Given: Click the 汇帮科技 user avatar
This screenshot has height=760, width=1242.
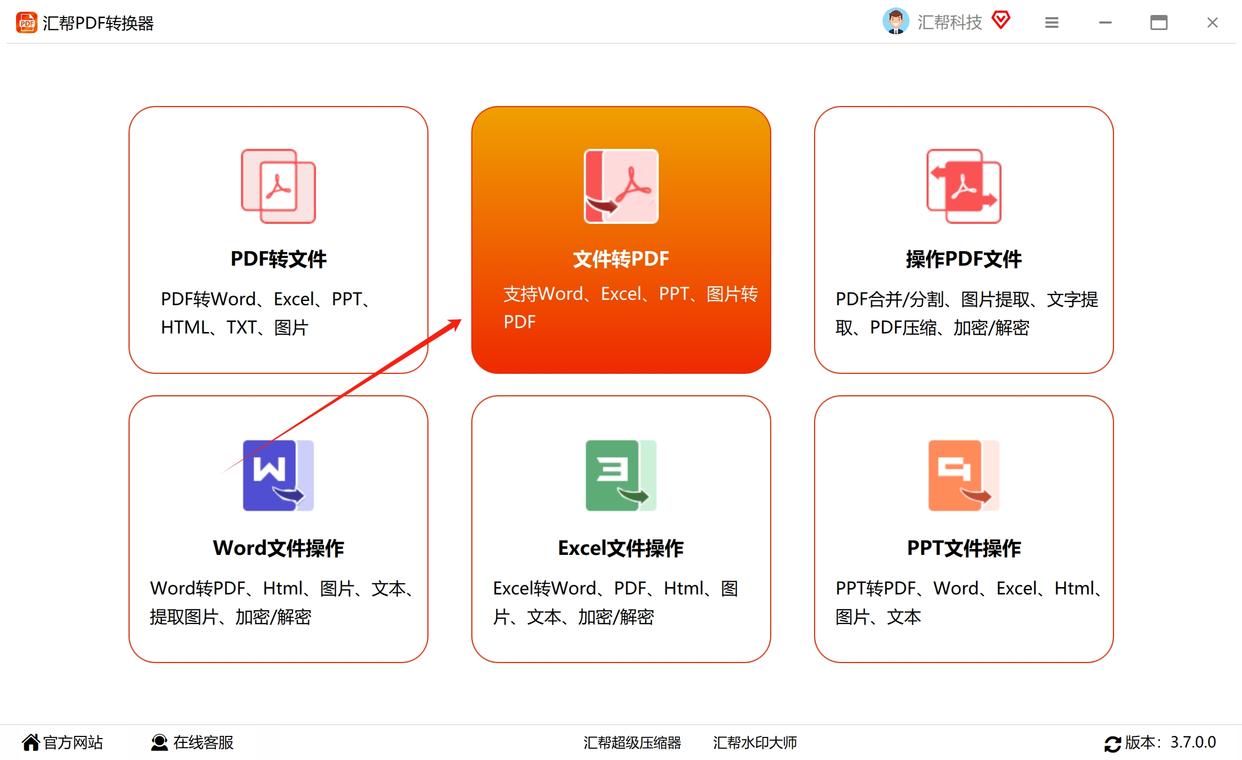Looking at the screenshot, I should 896,20.
